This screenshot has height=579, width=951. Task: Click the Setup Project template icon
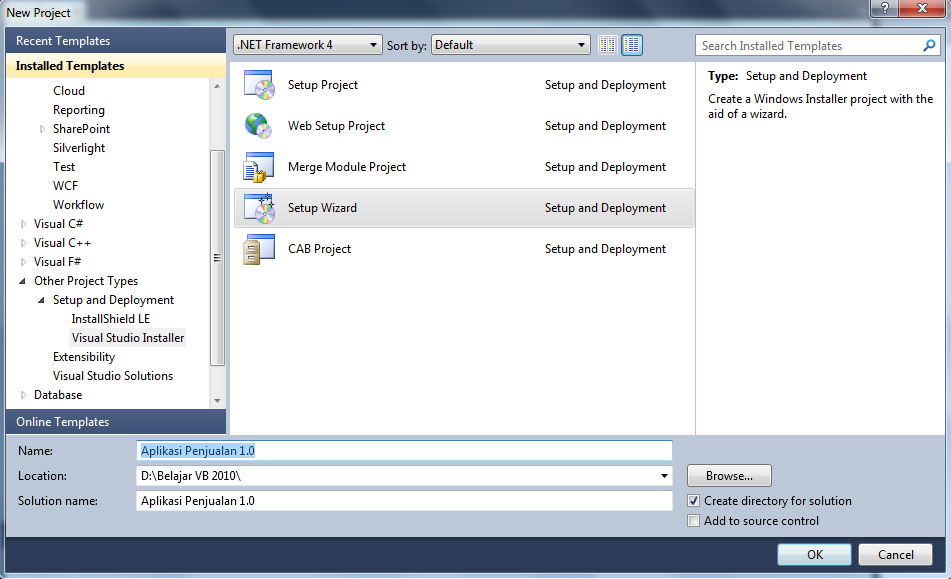pos(259,85)
